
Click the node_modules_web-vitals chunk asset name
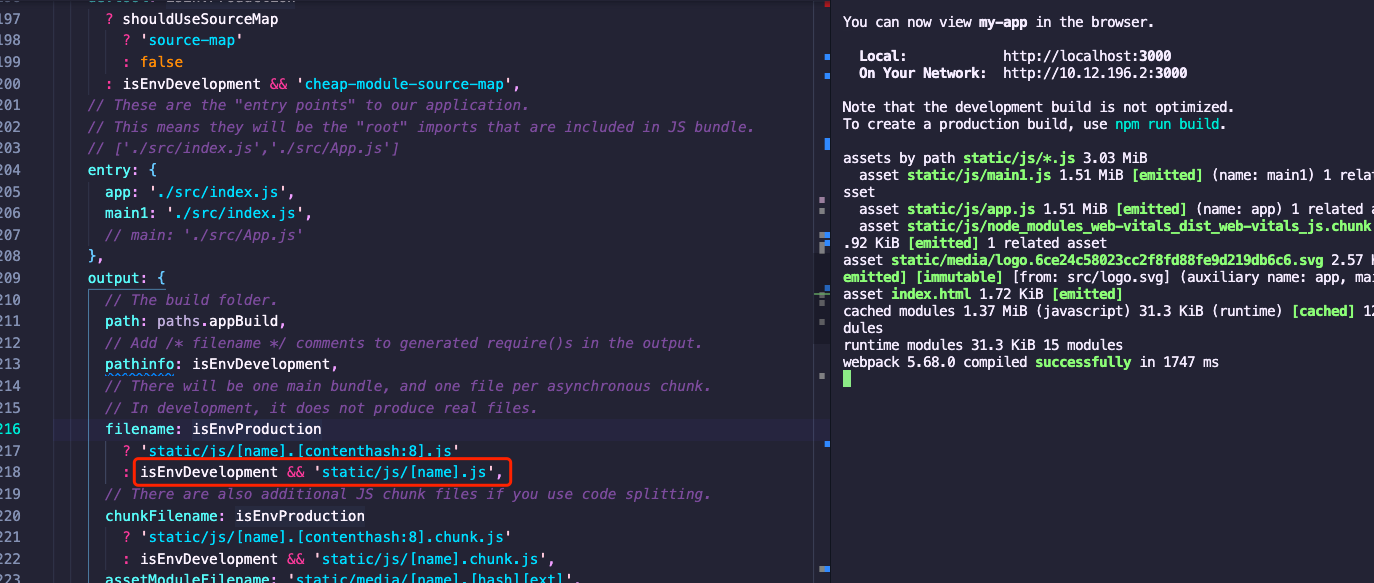click(x=1139, y=226)
